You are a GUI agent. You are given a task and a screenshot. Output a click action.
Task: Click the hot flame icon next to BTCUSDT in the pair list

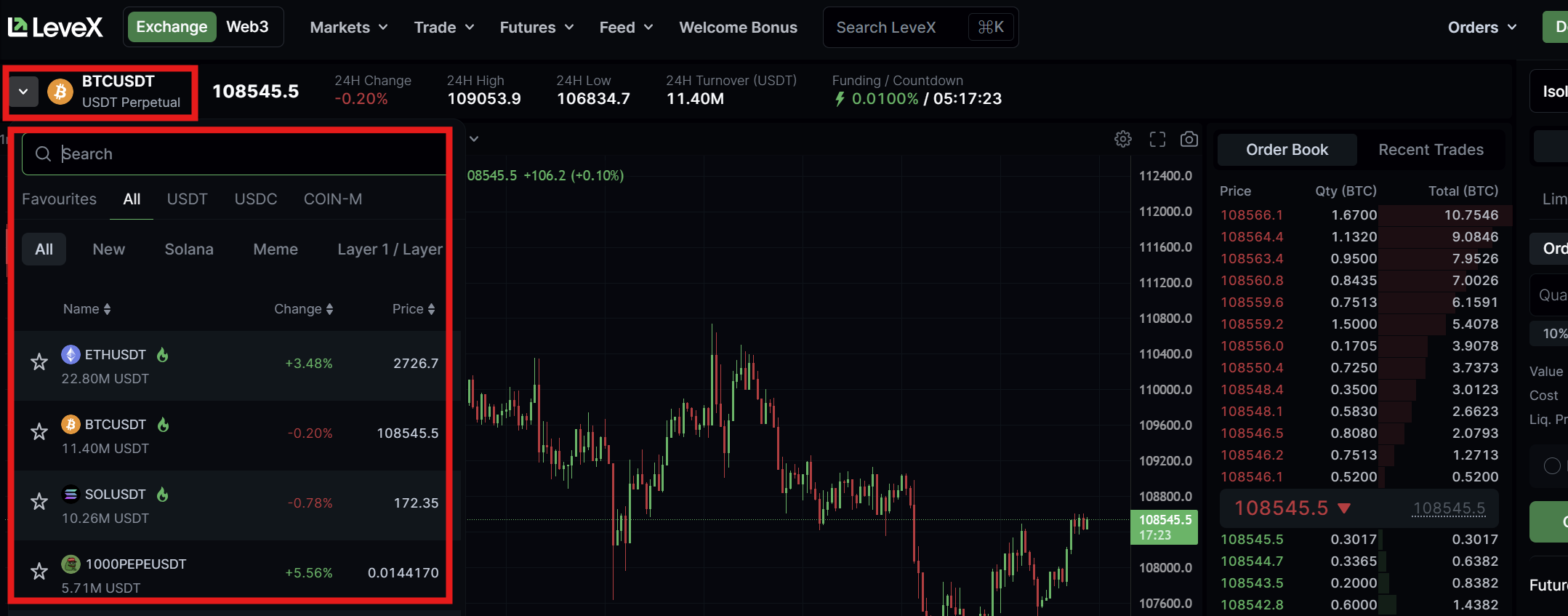click(164, 424)
